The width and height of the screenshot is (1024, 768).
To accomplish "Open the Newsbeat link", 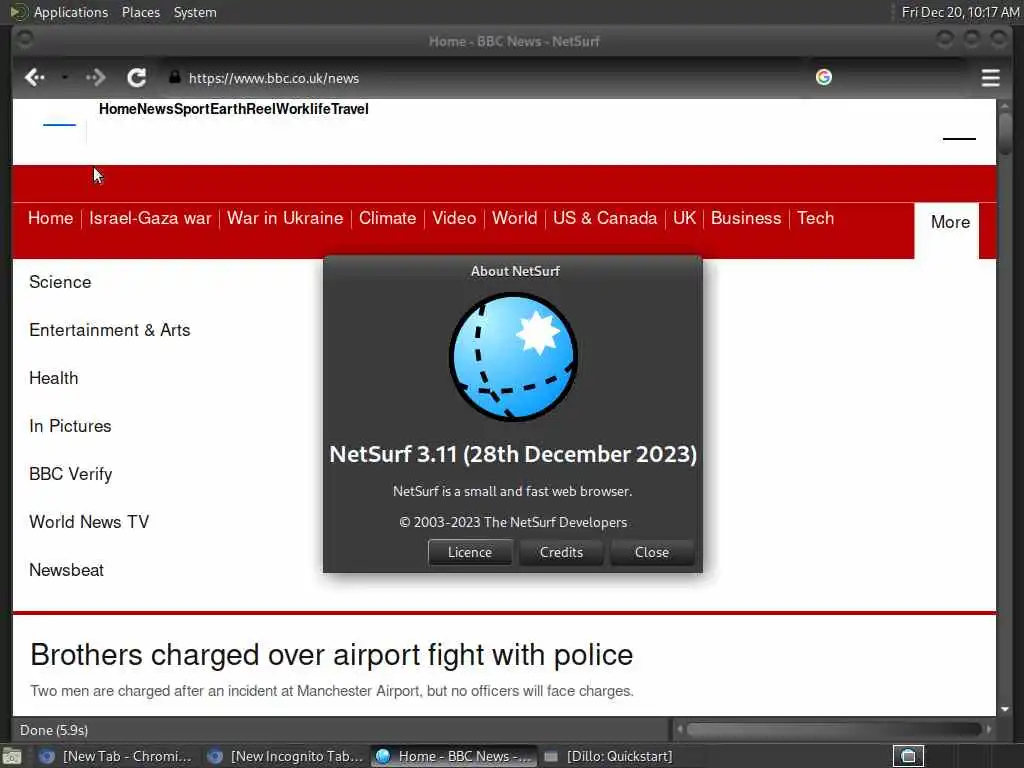I will tap(66, 570).
